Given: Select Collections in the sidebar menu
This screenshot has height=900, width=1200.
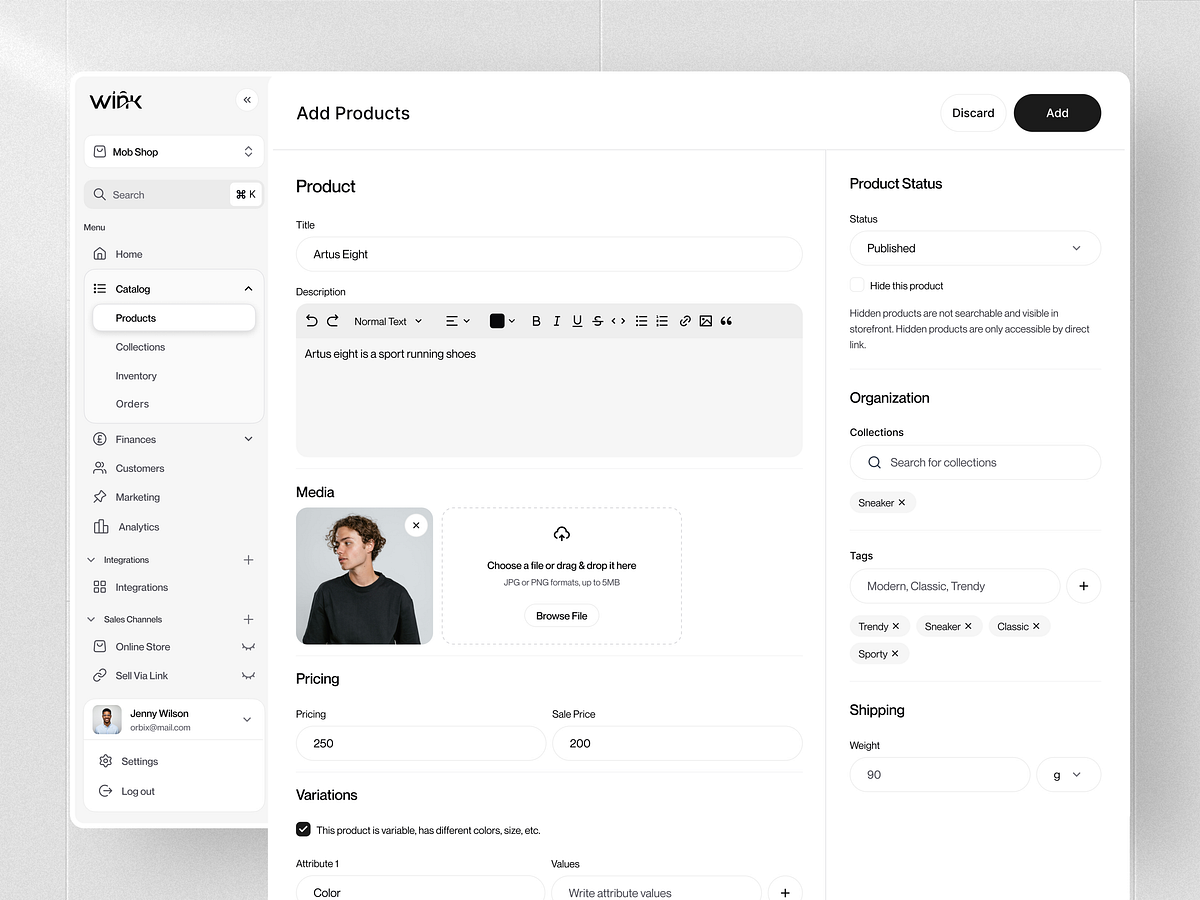Looking at the screenshot, I should (140, 347).
